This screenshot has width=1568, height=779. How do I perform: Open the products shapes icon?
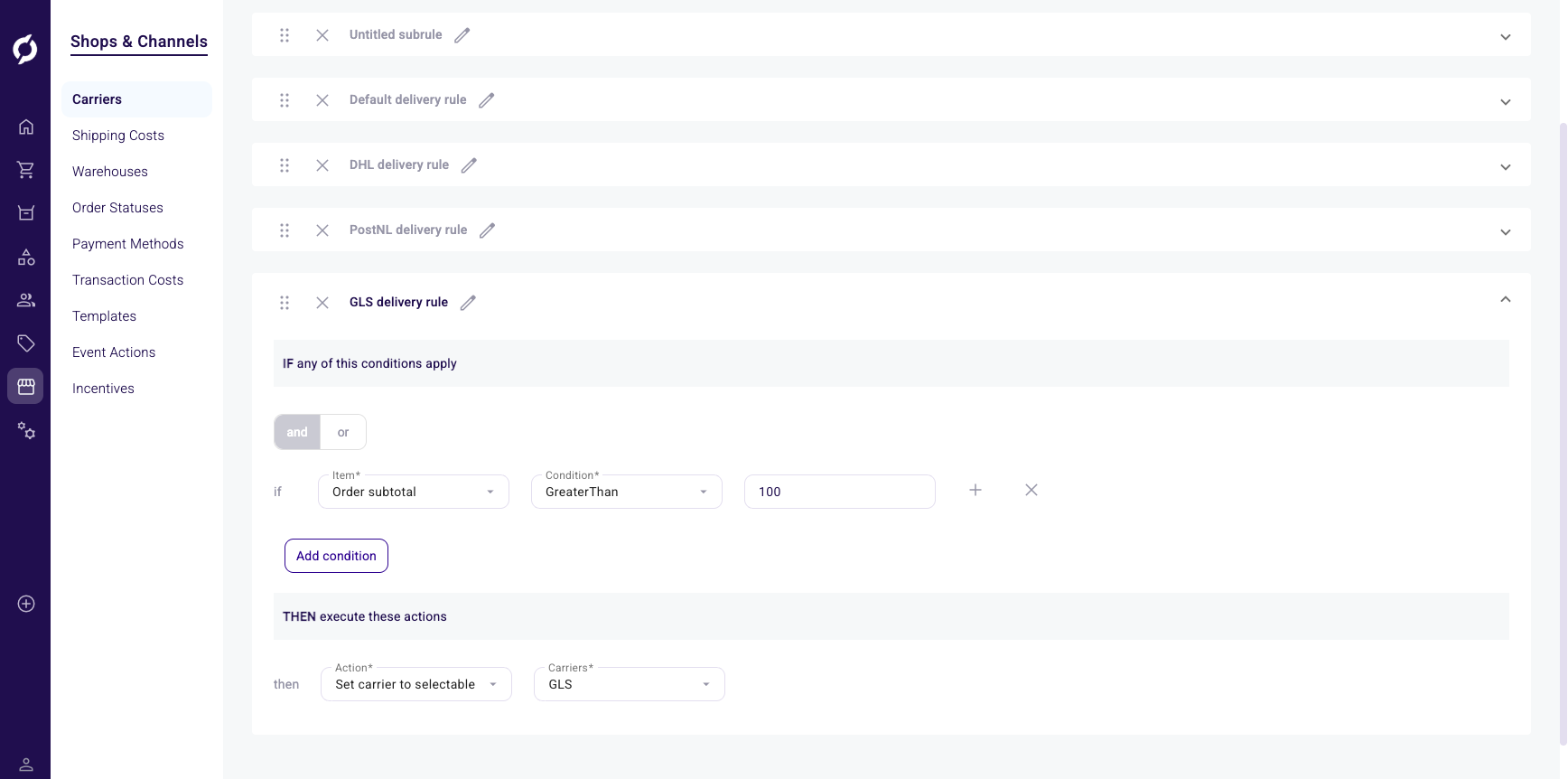point(26,257)
